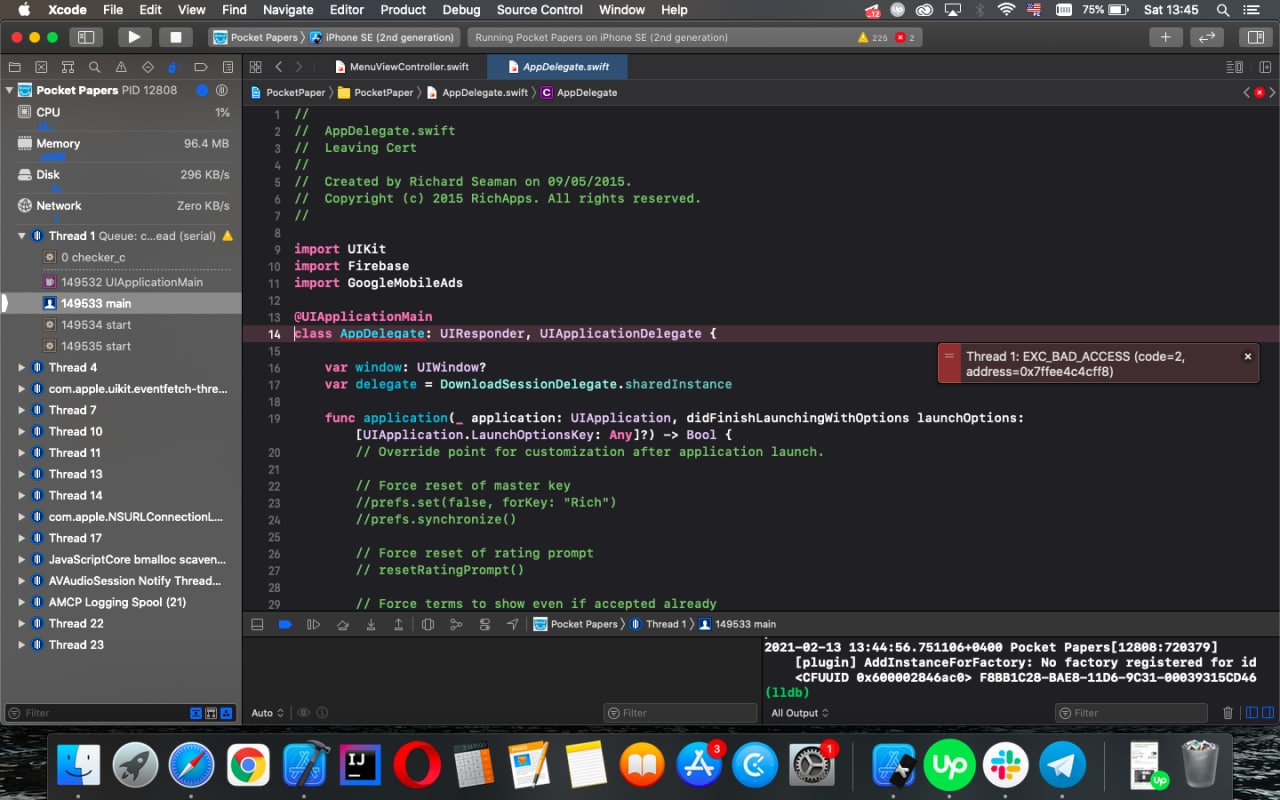This screenshot has height=800, width=1280.
Task: Open the Find navigator magnifier
Action: 94,67
